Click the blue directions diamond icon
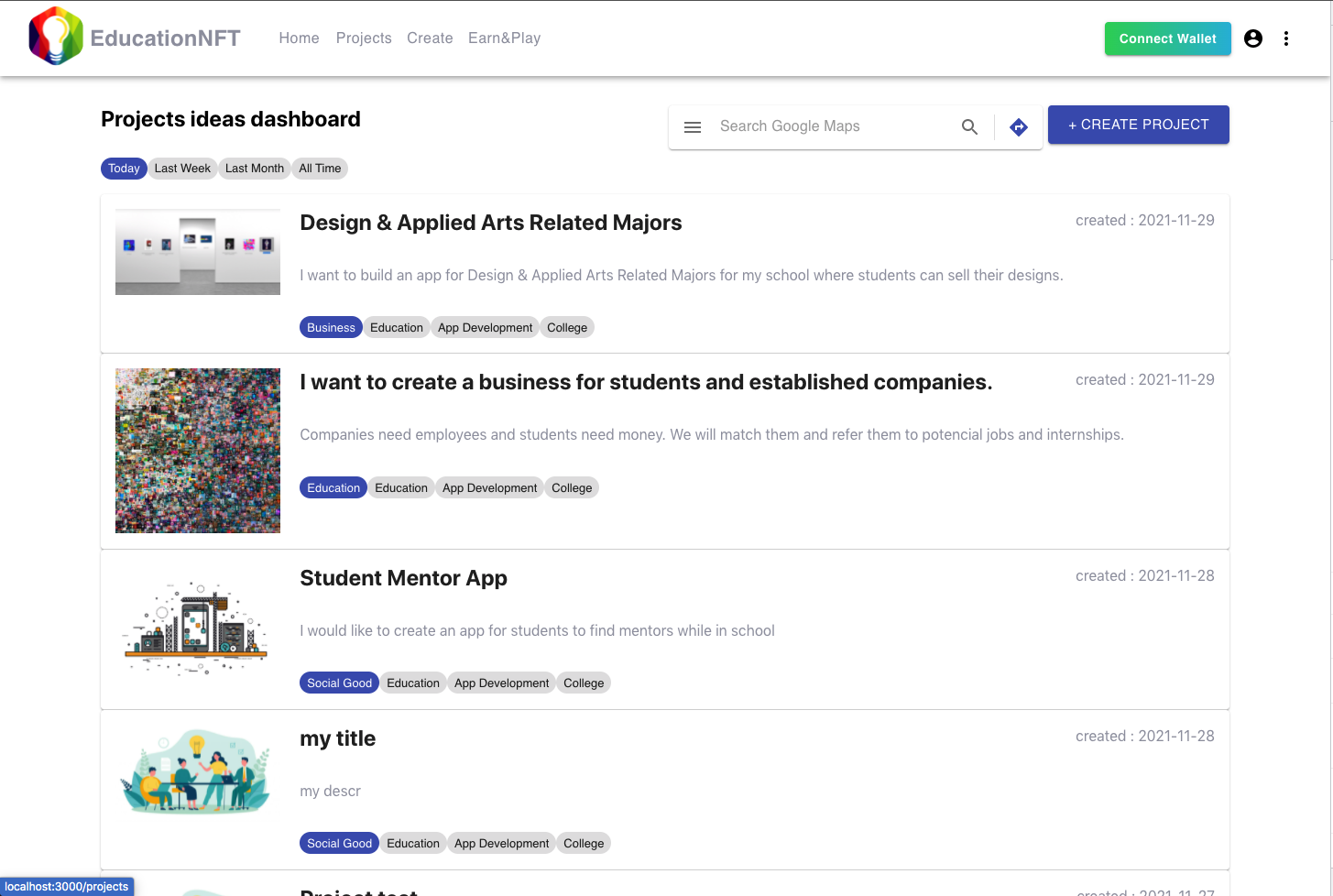 tap(1019, 127)
